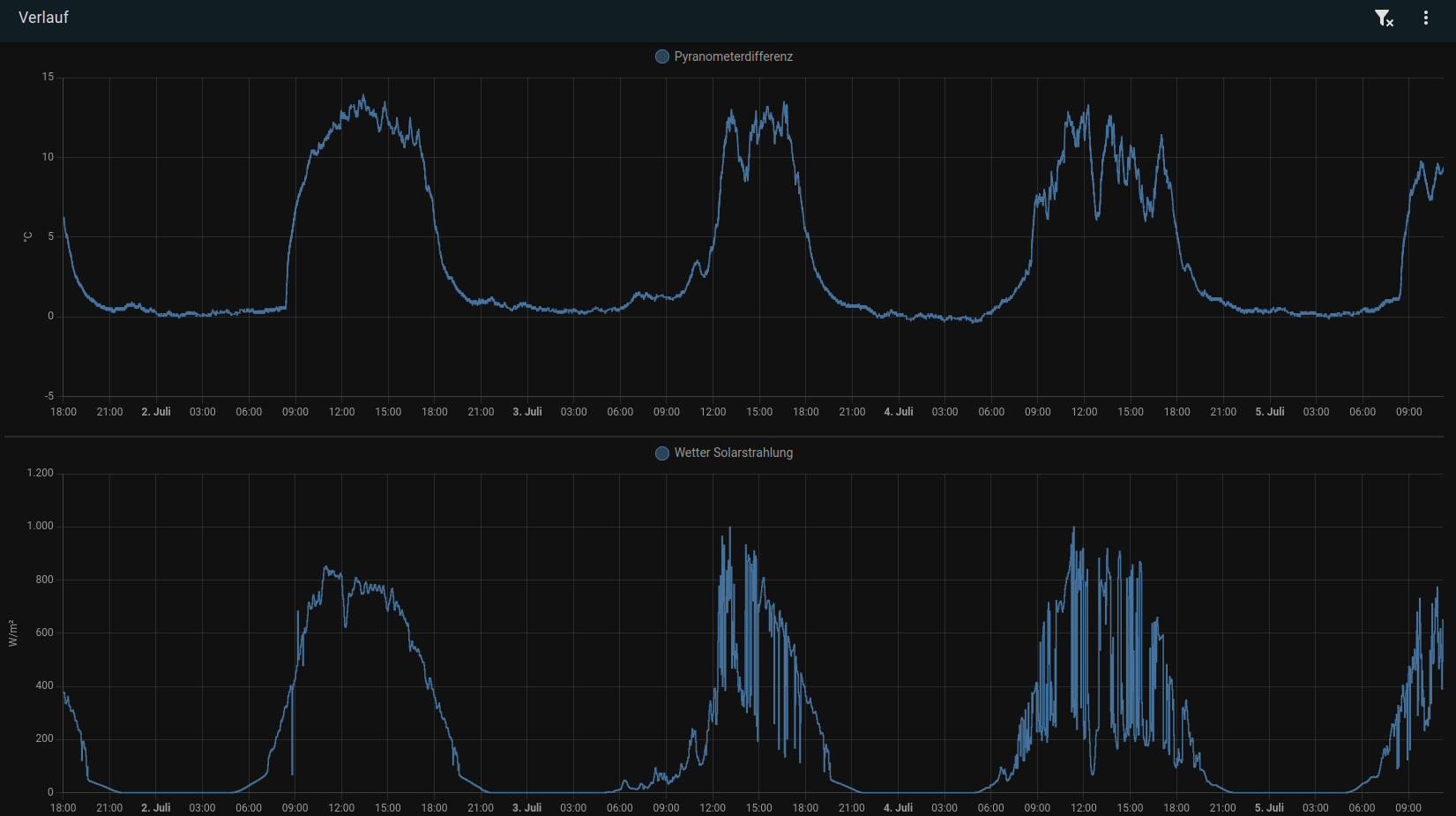
Task: Click the Verlauf page title
Action: coord(43,18)
